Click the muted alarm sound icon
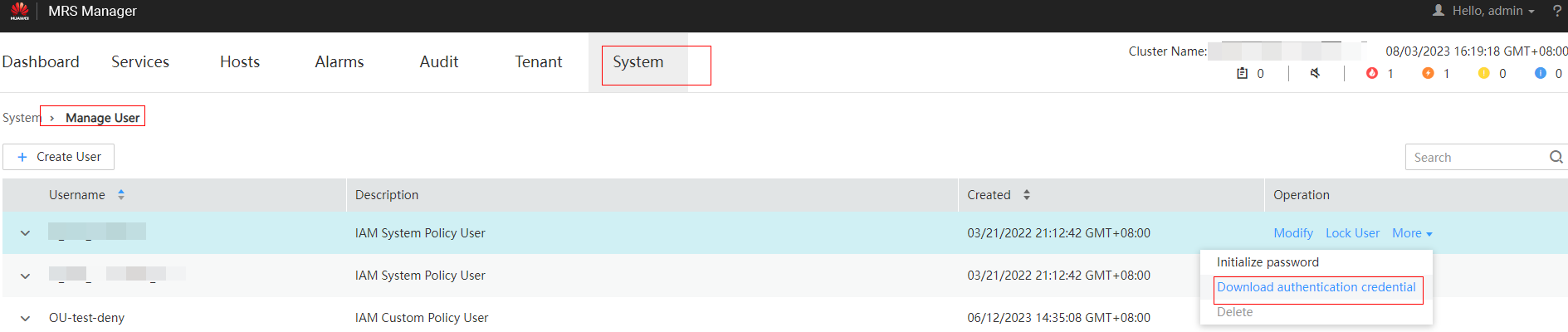Viewport: 1568px width, 332px height. (x=1315, y=73)
